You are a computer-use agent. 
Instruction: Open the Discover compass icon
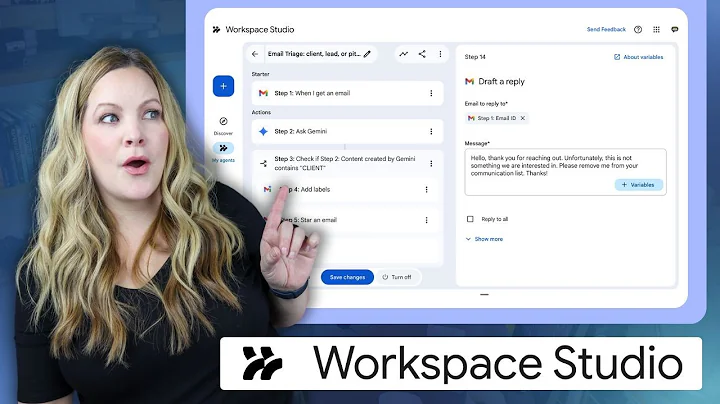pos(223,121)
